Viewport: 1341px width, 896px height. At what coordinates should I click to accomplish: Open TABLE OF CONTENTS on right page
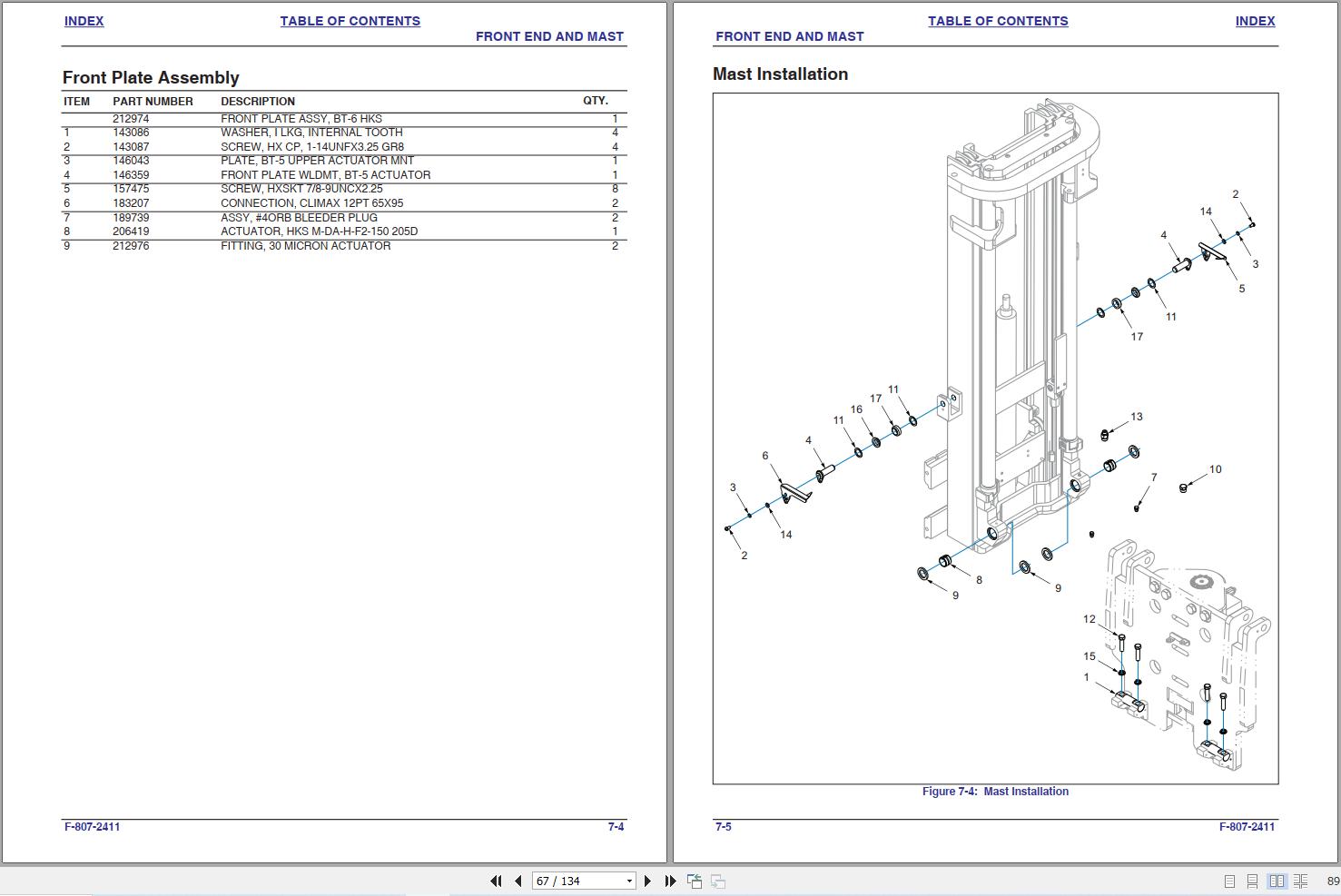click(x=998, y=21)
